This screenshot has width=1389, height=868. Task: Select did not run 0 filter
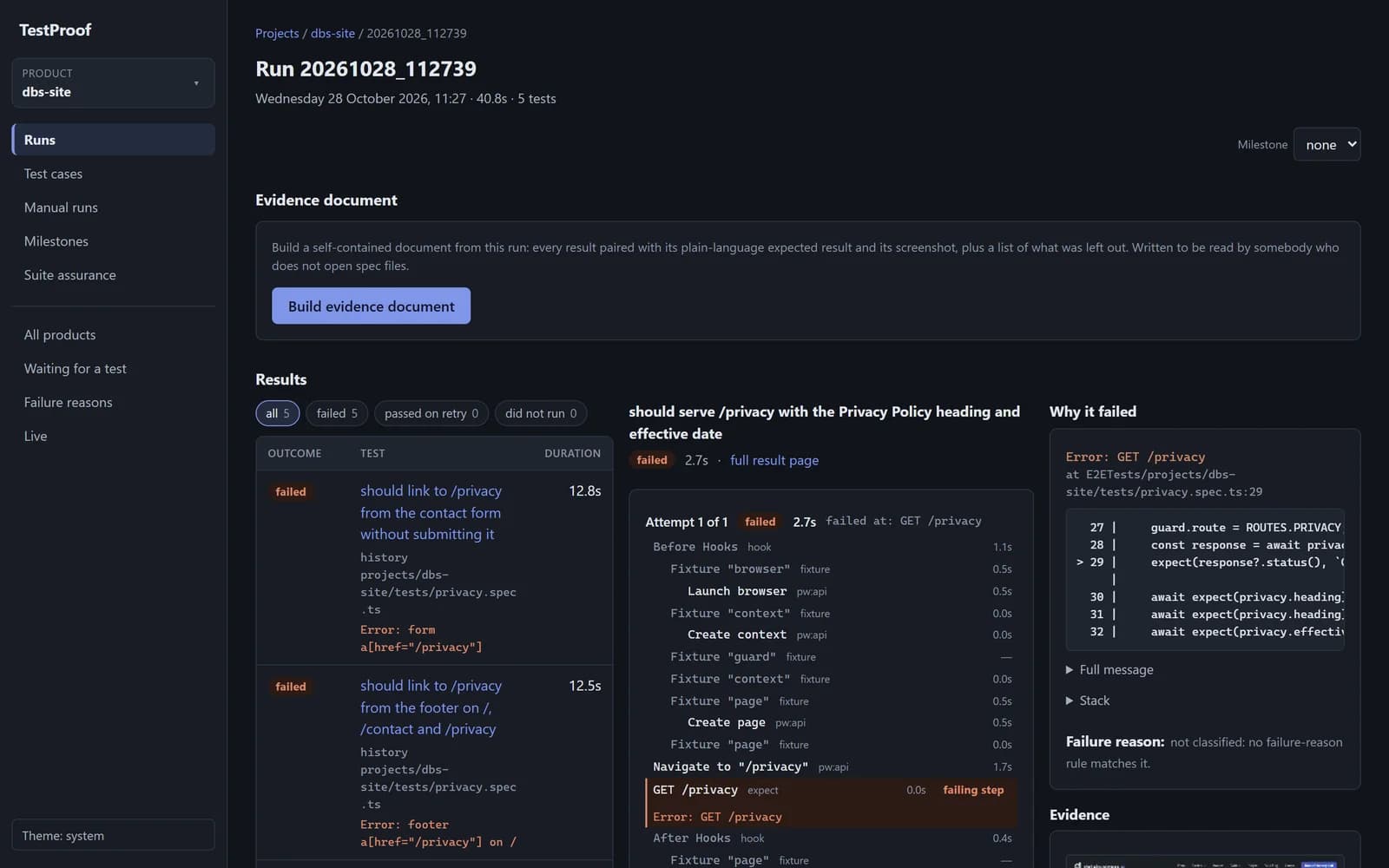(x=541, y=413)
